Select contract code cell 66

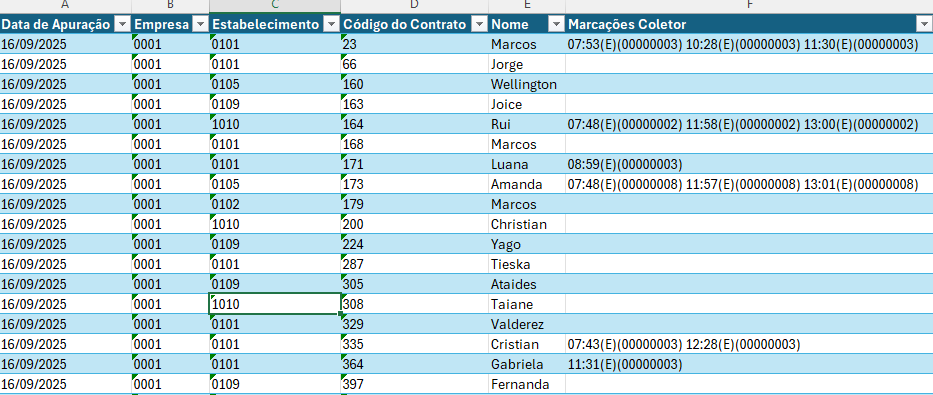point(415,64)
